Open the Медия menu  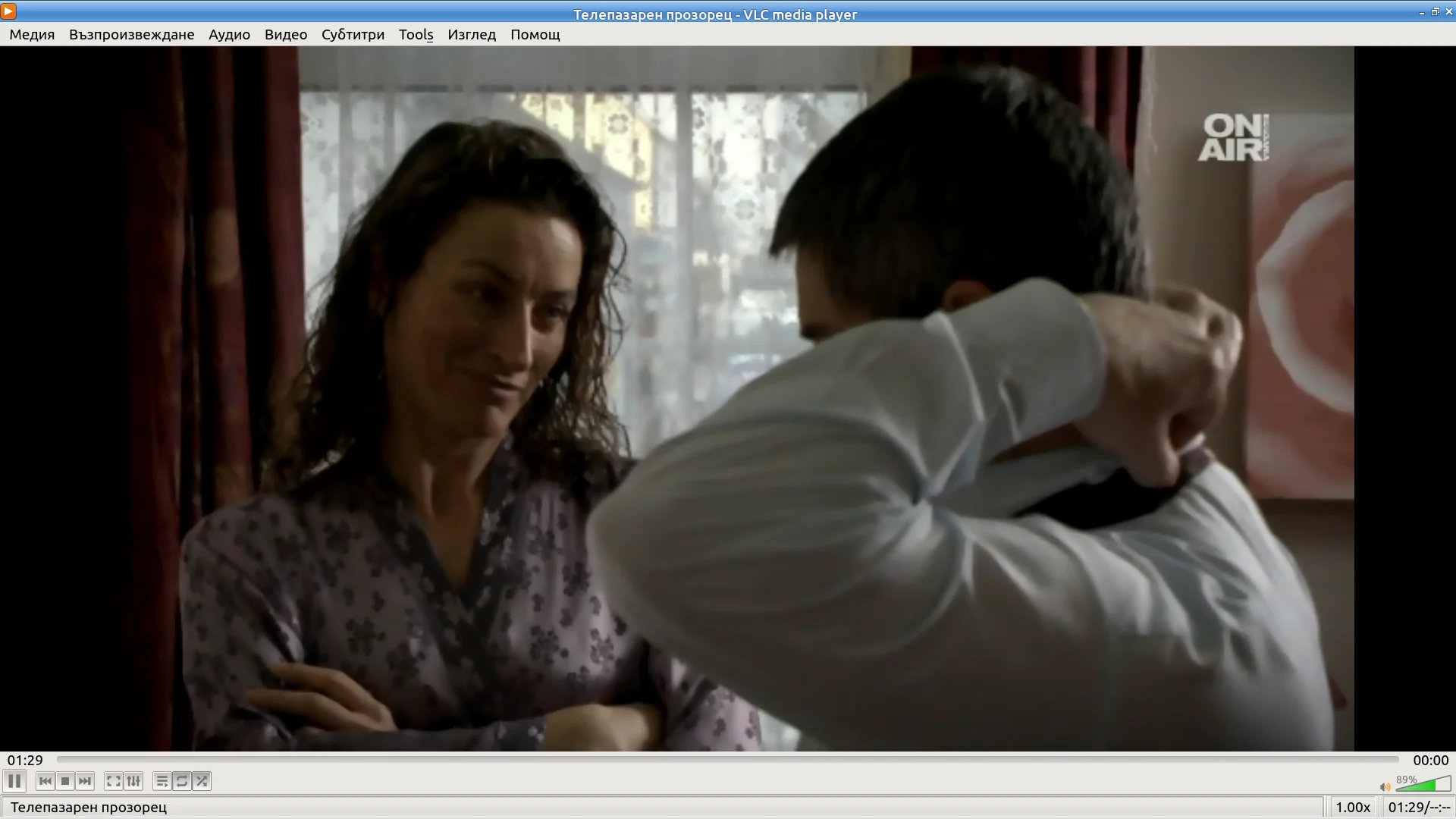point(32,35)
